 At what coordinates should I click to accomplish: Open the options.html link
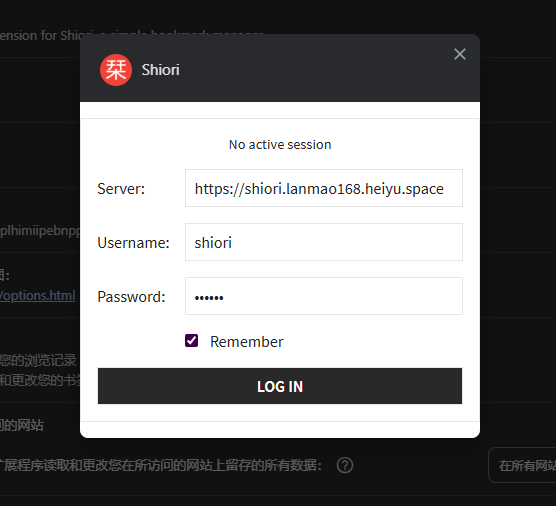pos(38,295)
